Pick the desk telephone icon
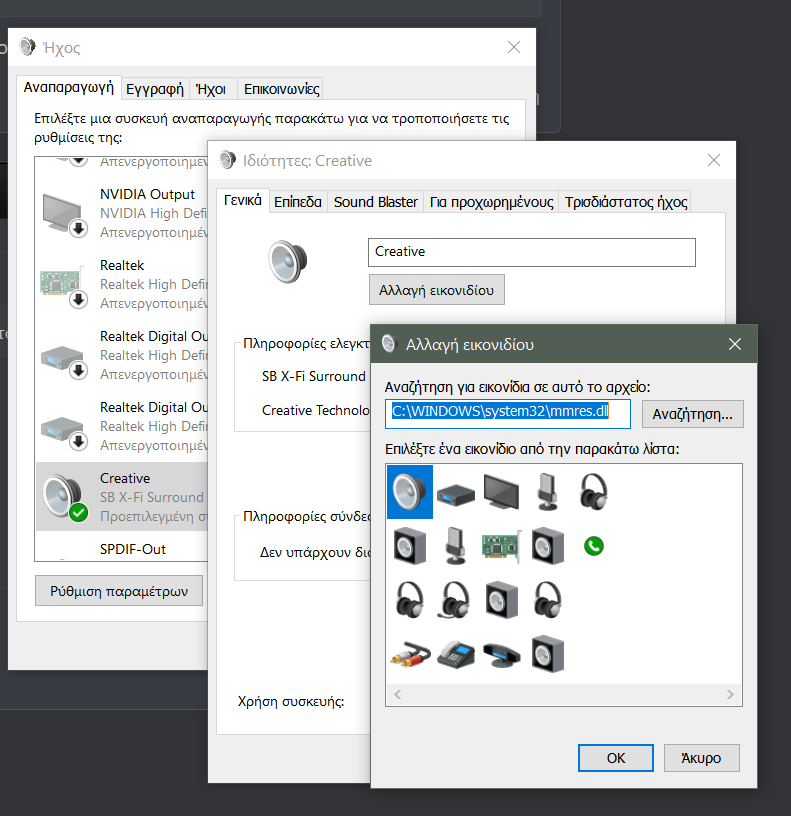The width and height of the screenshot is (791, 816). pos(456,654)
